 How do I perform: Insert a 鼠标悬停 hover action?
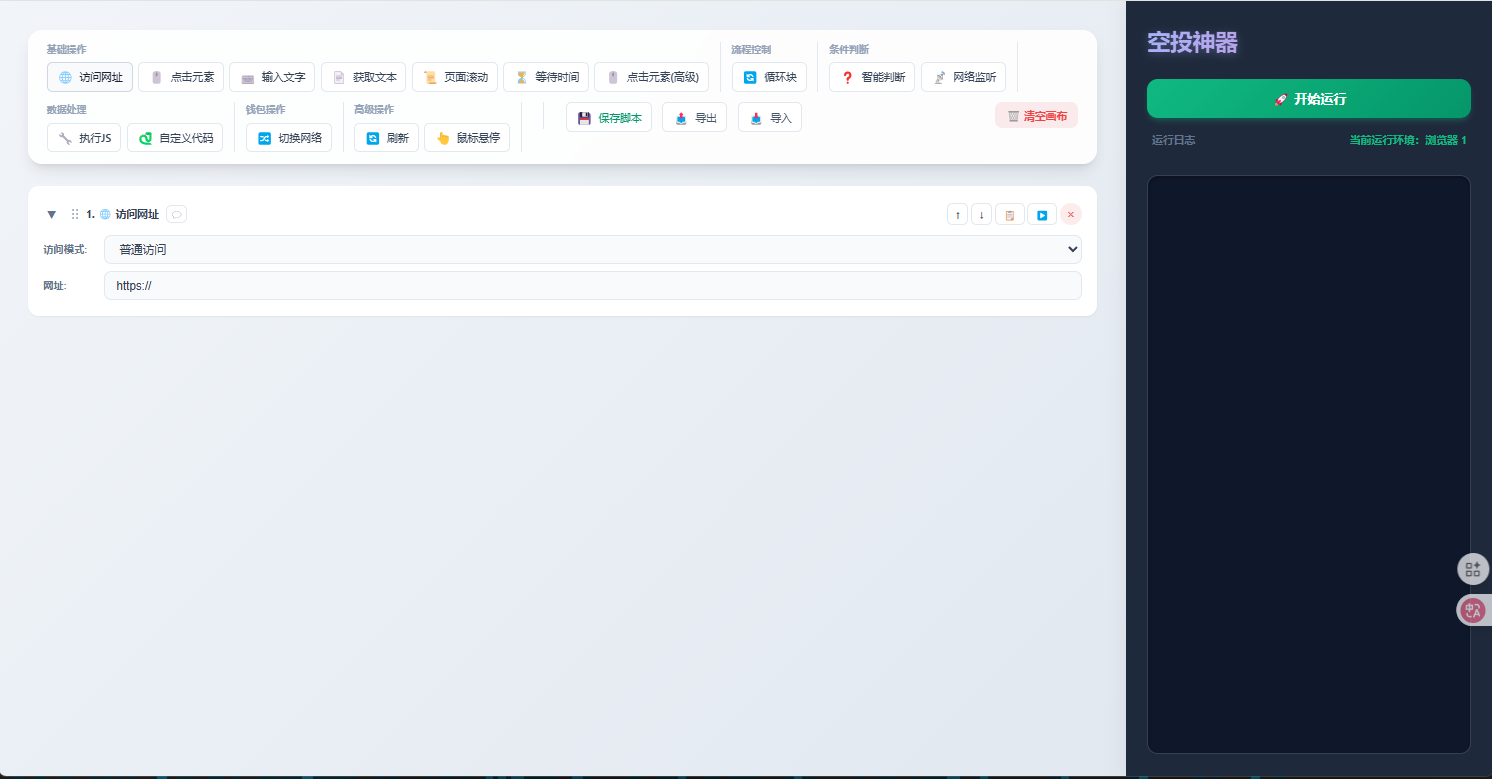(467, 138)
